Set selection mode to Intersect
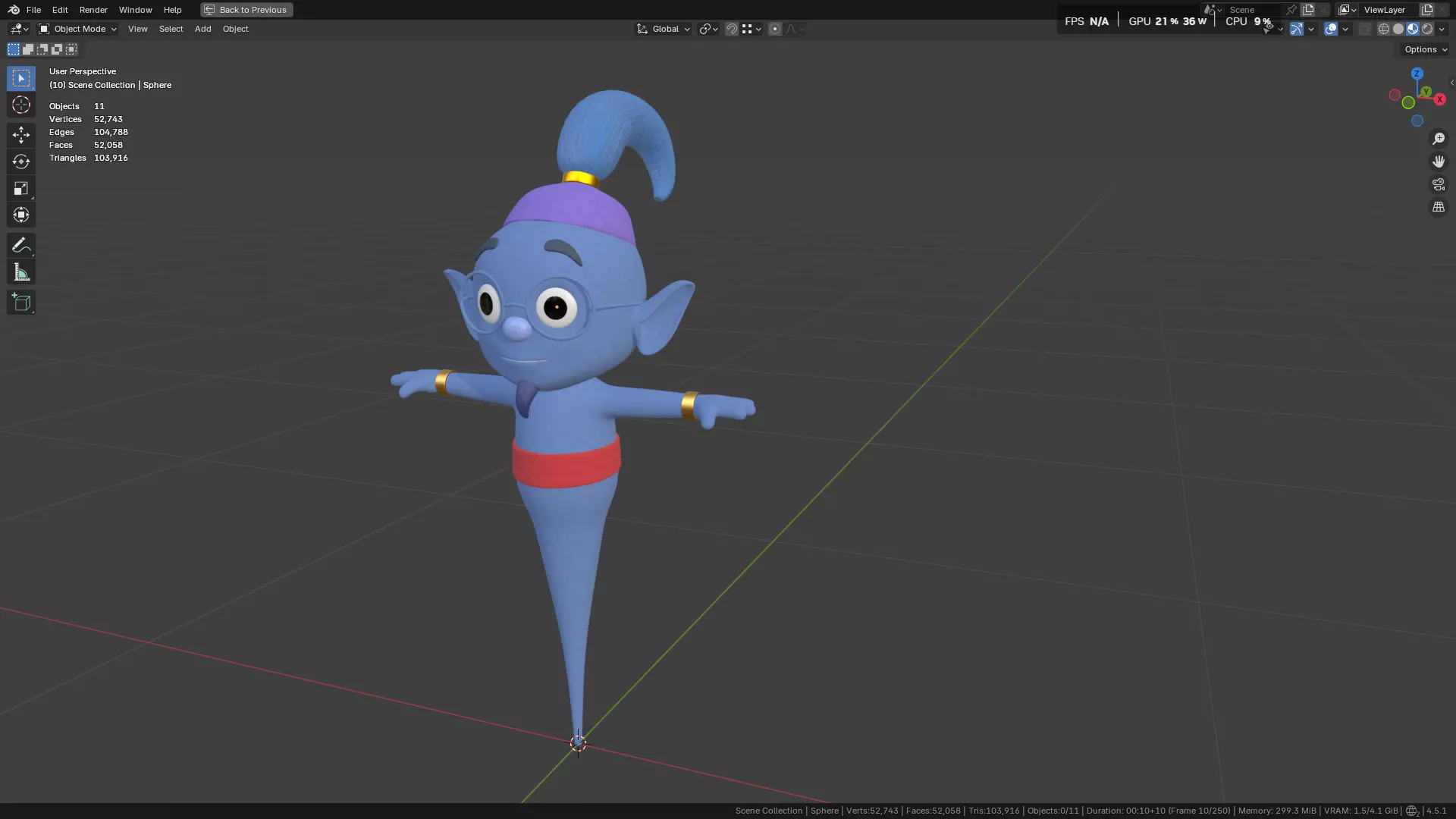This screenshot has height=819, width=1456. click(71, 49)
